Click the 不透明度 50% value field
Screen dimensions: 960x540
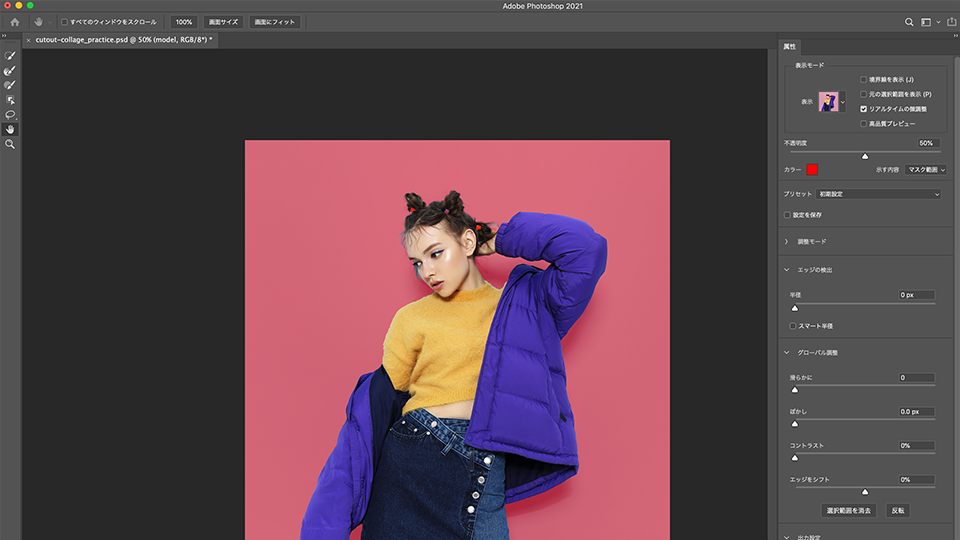pos(929,143)
